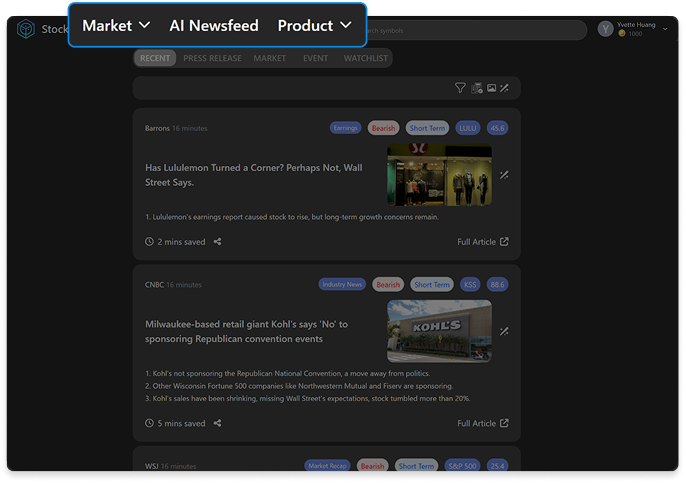Click Bearish tag on Barrons article
686x483 pixels.
[383, 128]
